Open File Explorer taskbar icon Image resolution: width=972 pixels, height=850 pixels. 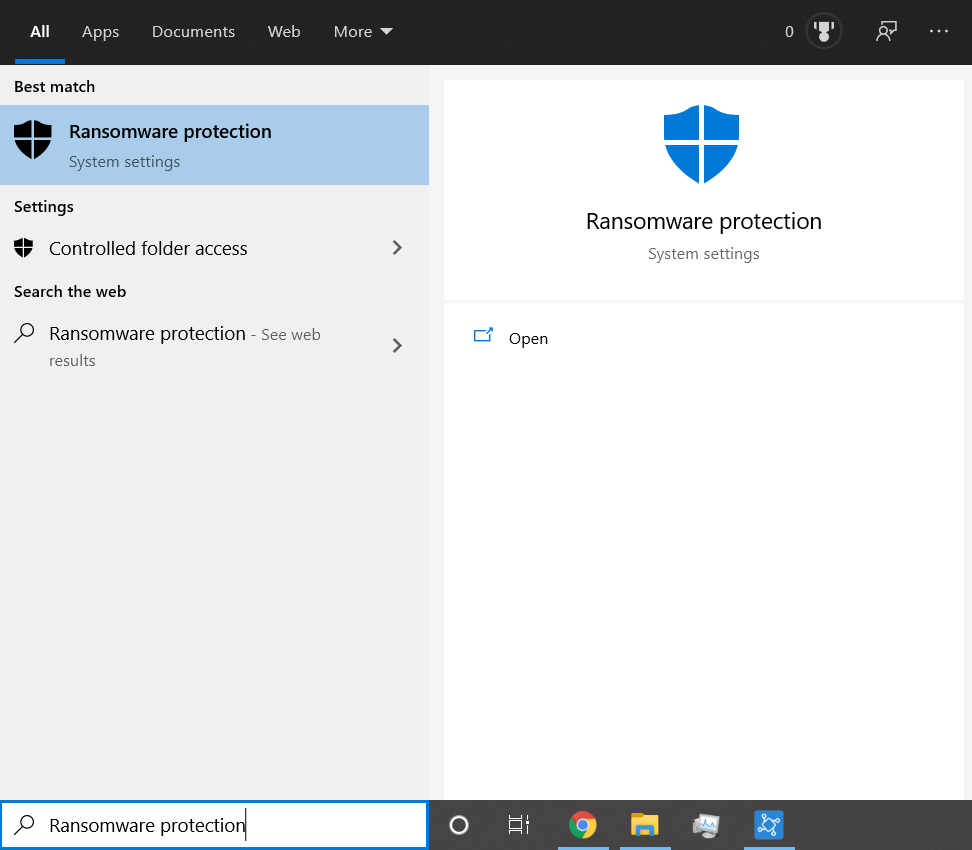[645, 825]
